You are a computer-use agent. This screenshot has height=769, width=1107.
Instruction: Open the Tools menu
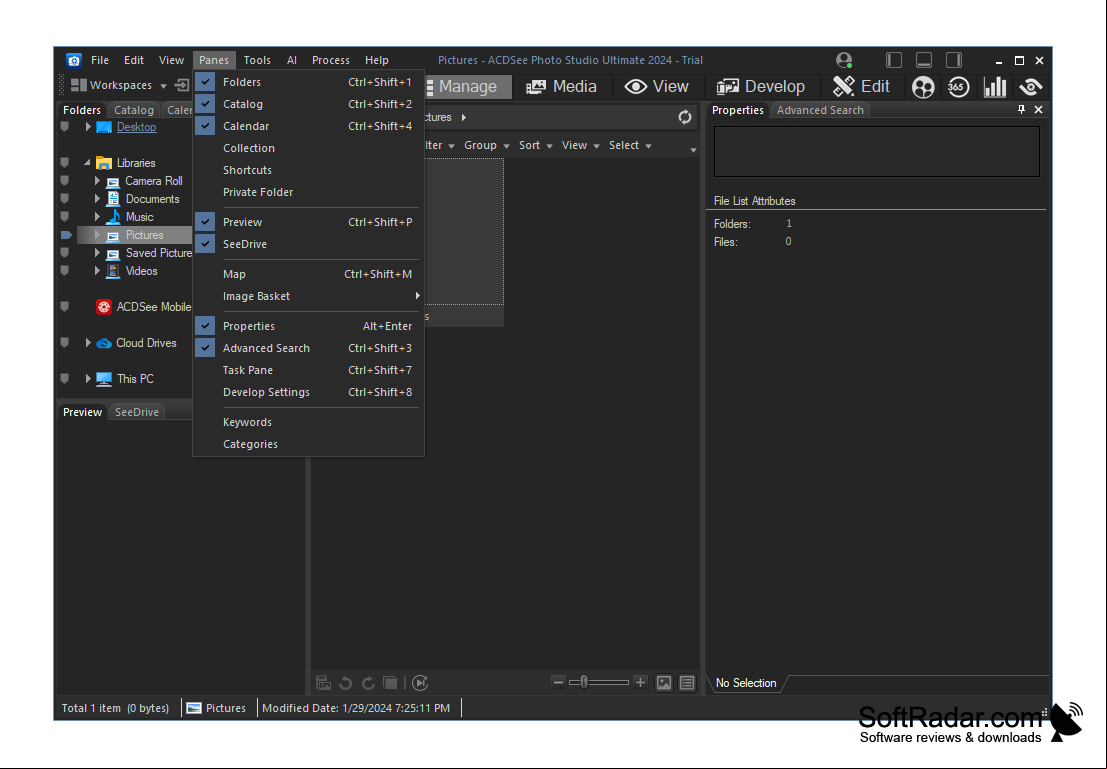click(257, 61)
